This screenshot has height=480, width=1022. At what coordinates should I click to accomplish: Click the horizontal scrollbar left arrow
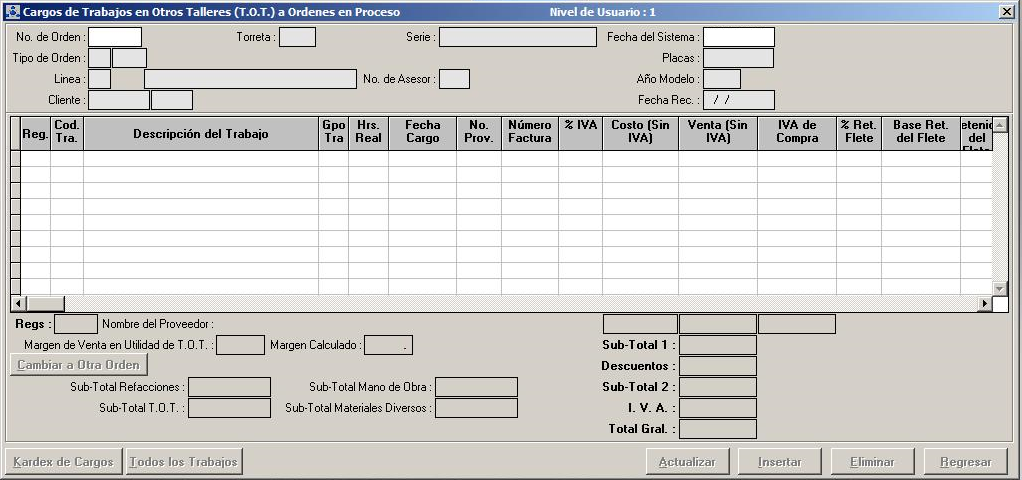pos(17,303)
